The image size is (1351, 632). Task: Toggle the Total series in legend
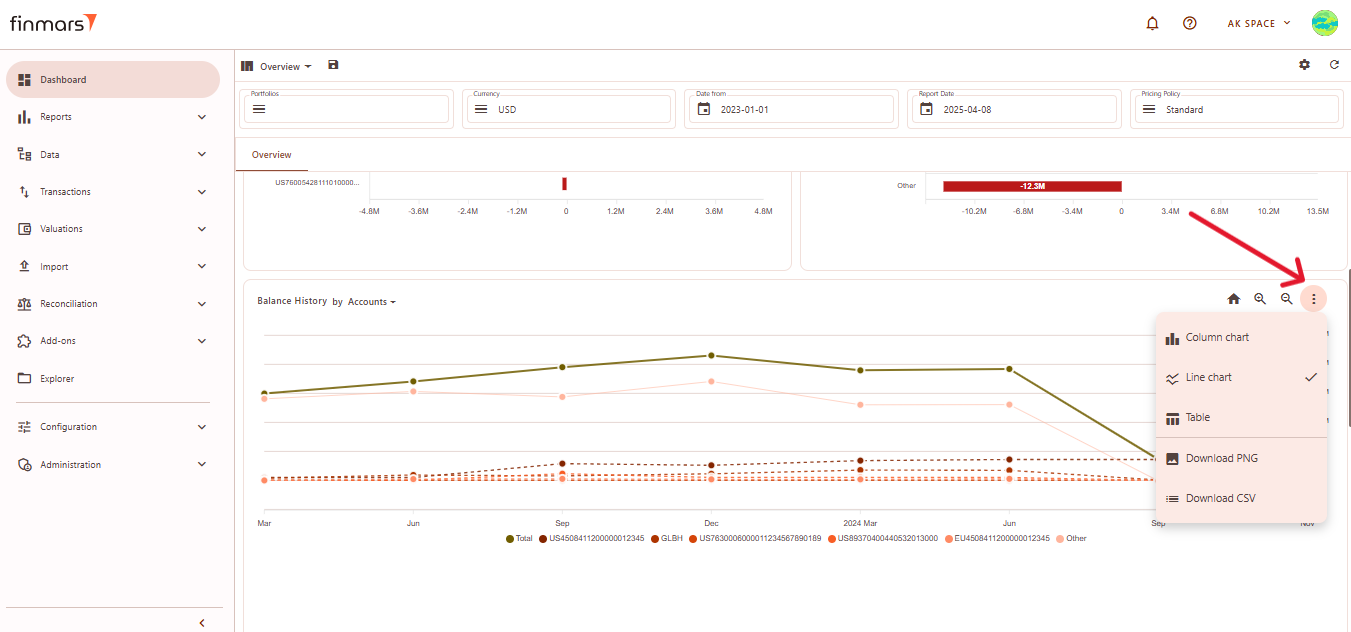coord(519,539)
